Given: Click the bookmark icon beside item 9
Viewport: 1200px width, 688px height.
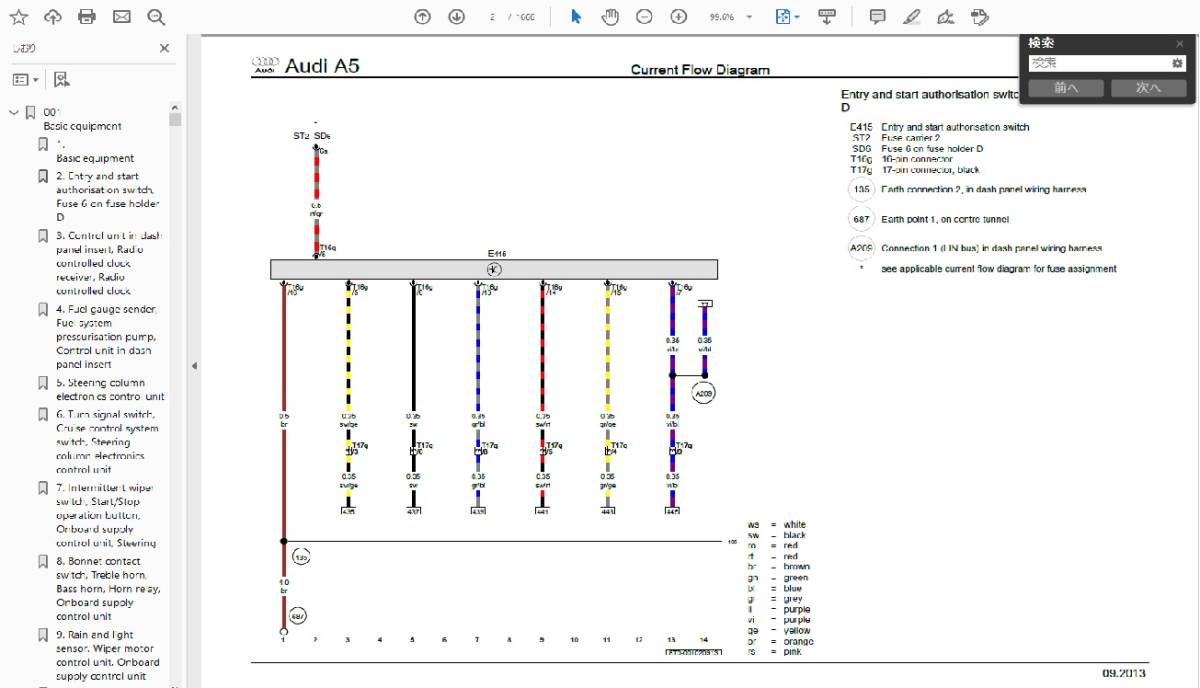Looking at the screenshot, I should [x=43, y=635].
